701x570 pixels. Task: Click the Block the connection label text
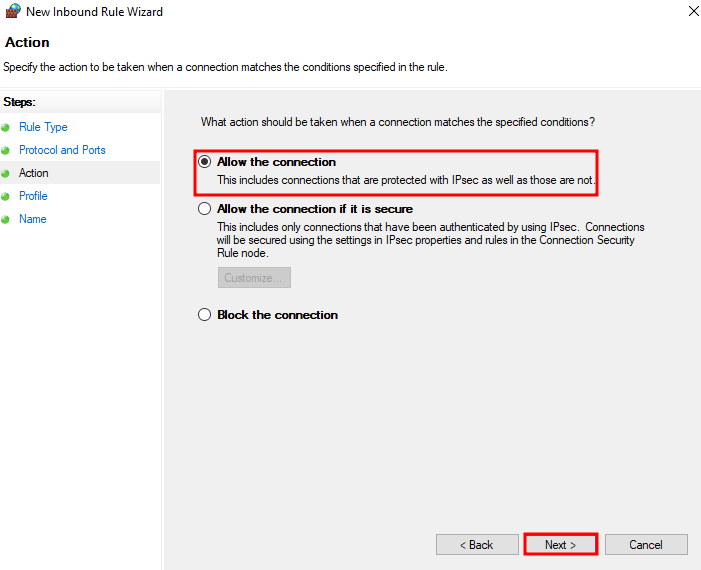tap(278, 315)
